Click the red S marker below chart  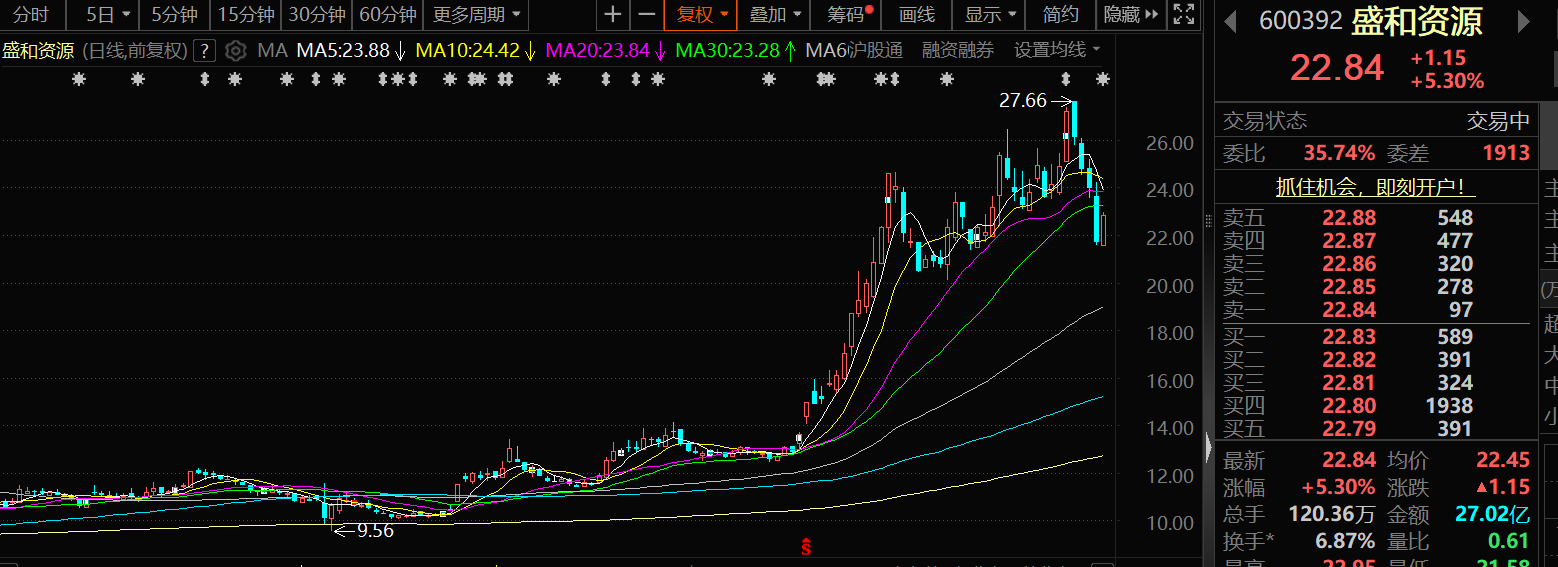tap(805, 546)
